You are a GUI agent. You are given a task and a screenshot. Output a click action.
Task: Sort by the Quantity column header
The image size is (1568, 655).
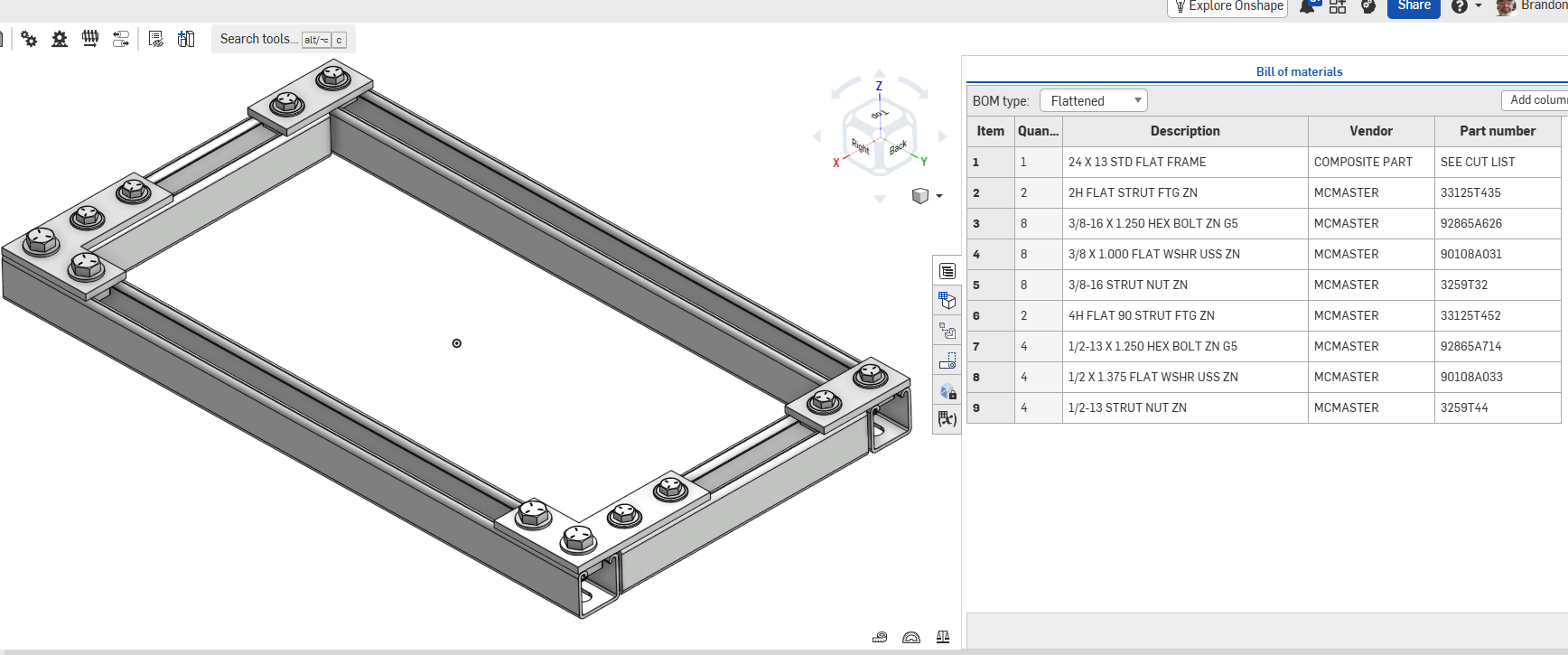(1039, 131)
